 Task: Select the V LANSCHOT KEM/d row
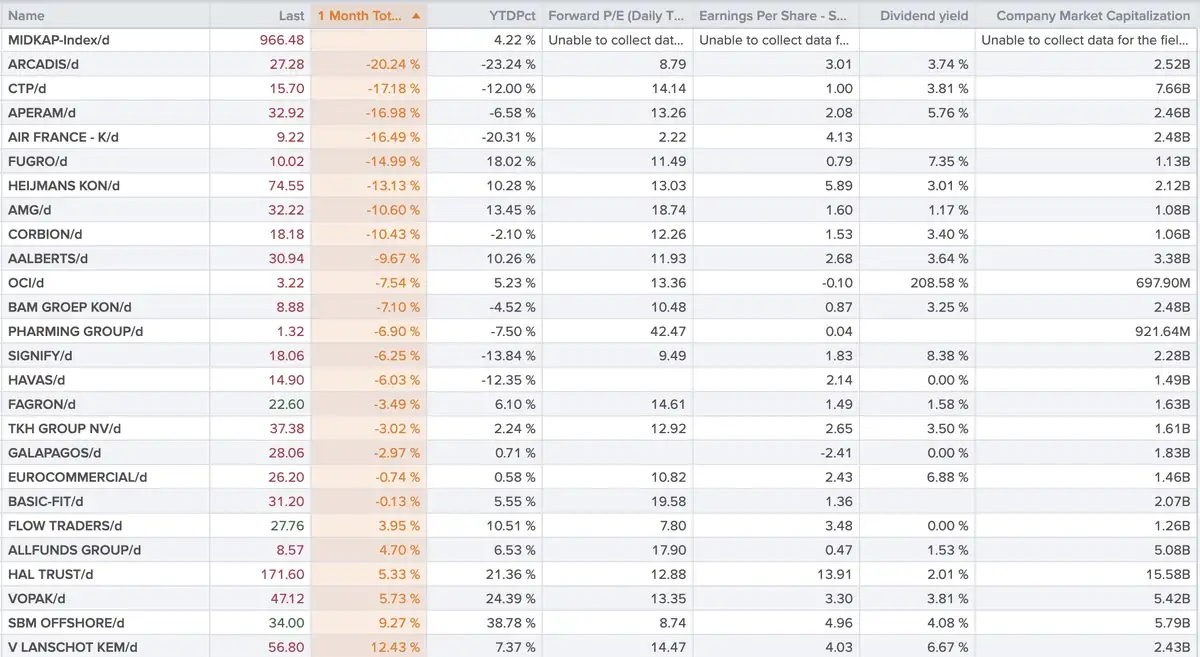[x=600, y=646]
